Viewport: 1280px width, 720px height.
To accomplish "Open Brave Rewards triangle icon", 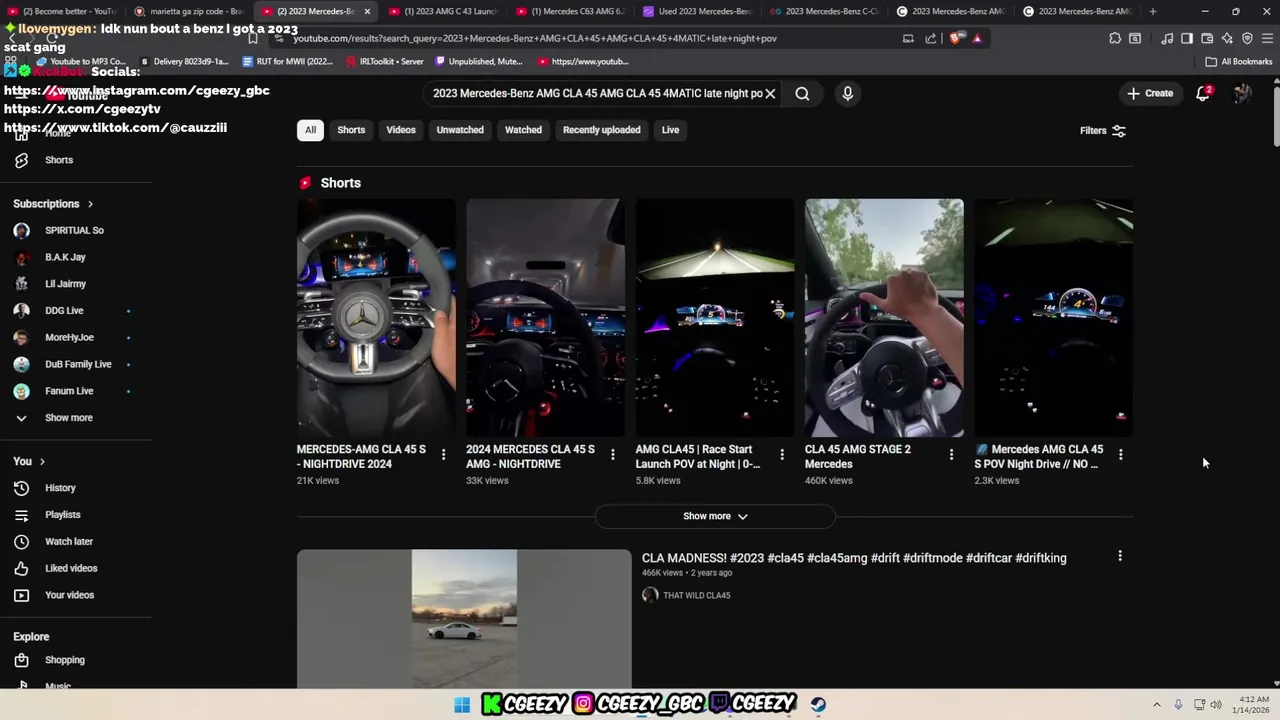I will pyautogui.click(x=977, y=38).
